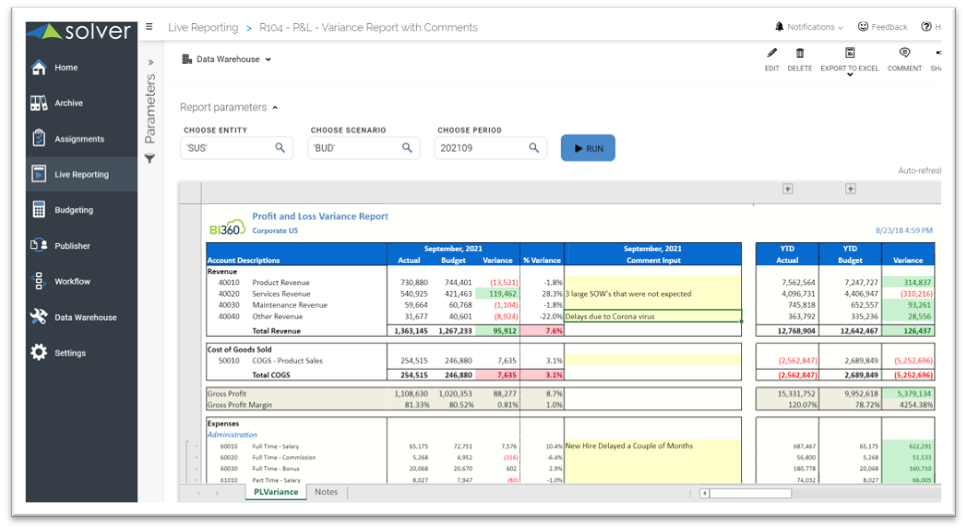
Task: Click the Live Reporting breadcrumb link
Action: point(203,27)
